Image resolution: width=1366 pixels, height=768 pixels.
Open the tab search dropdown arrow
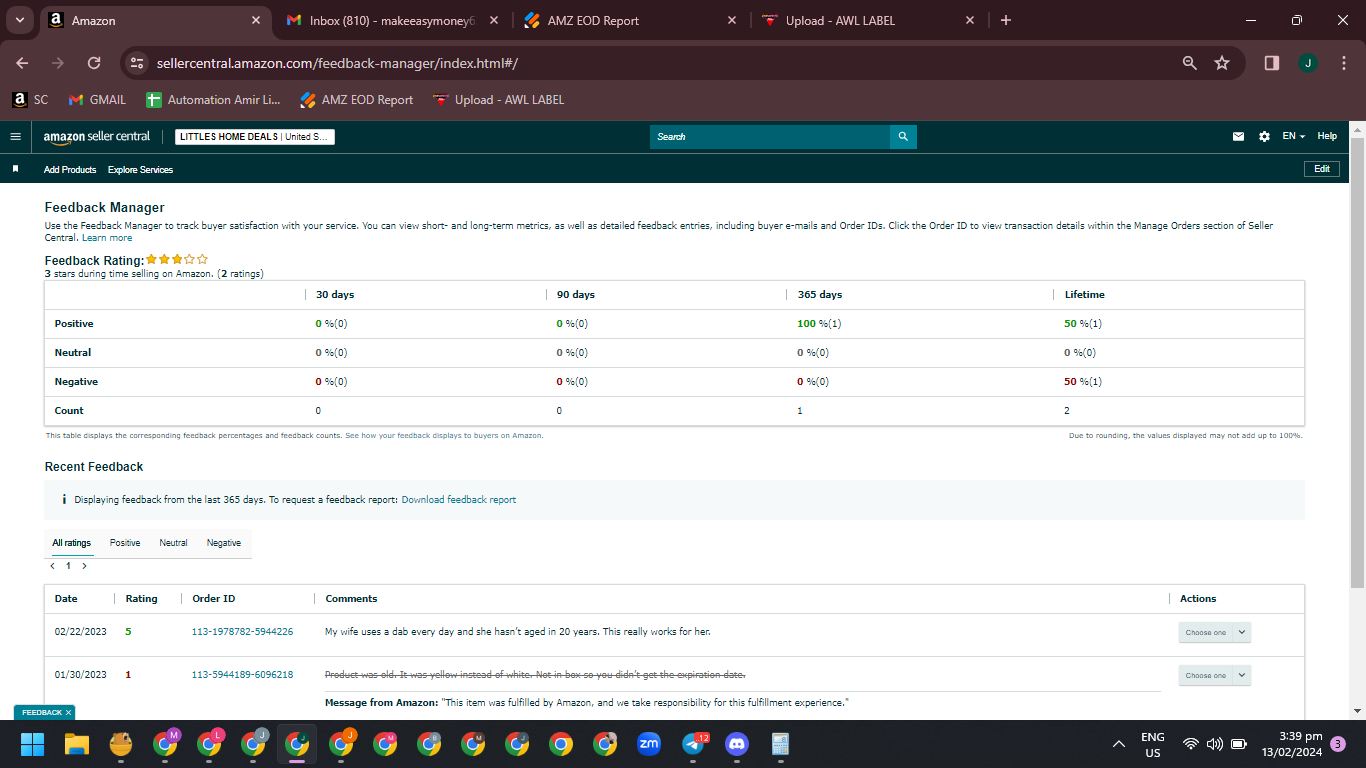[x=19, y=20]
